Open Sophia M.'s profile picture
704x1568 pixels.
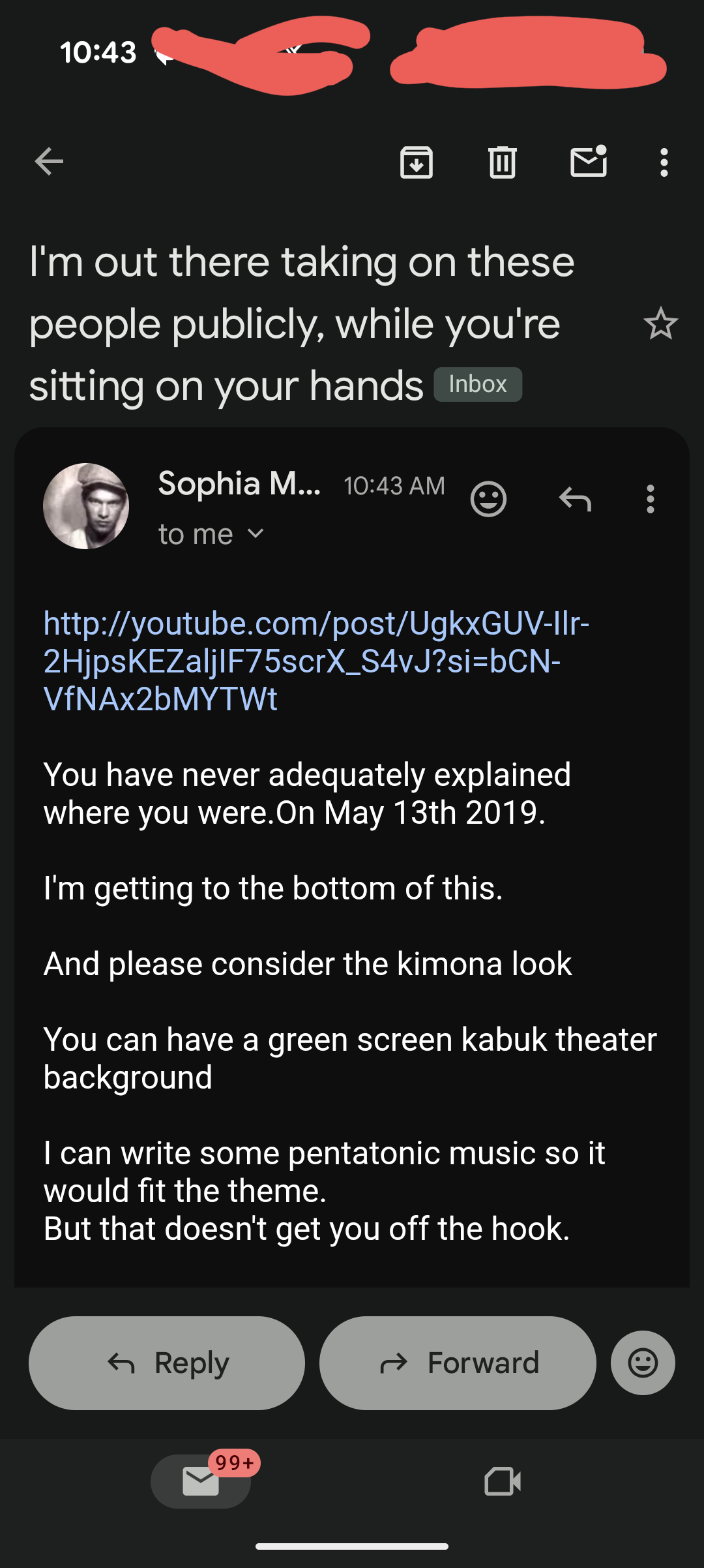click(86, 506)
